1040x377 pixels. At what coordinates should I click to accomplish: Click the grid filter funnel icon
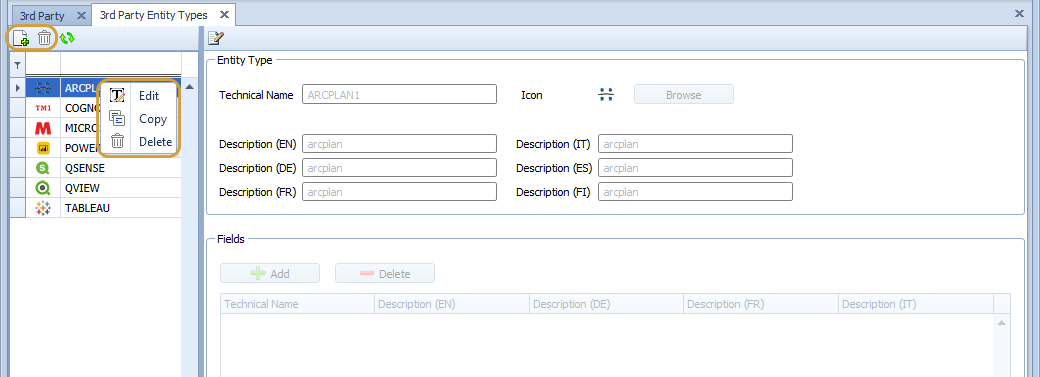pos(17,65)
